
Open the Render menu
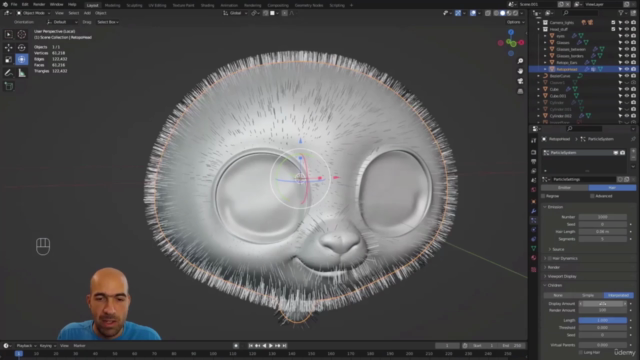[39, 4]
